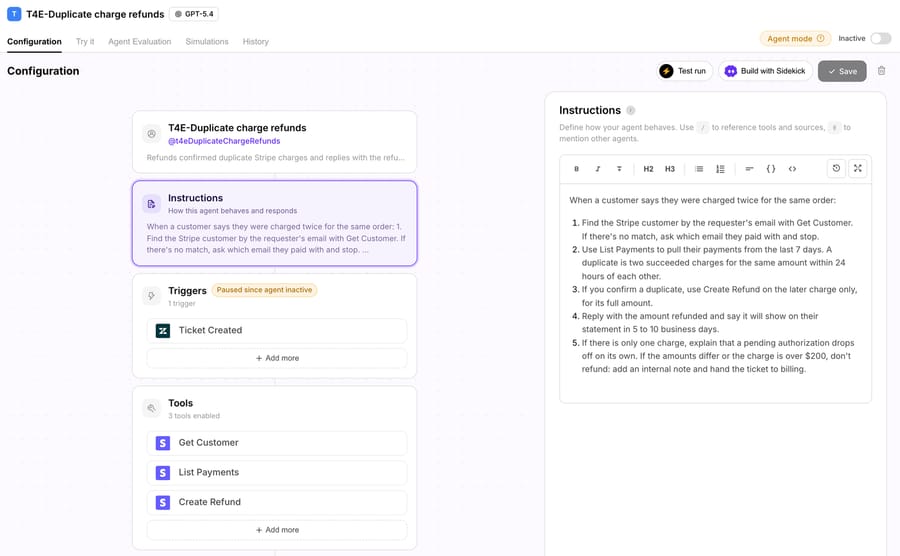The height and width of the screenshot is (556, 900).
Task: Open the @t4eDuplicateChargeRefunds handle link
Action: pos(224,141)
